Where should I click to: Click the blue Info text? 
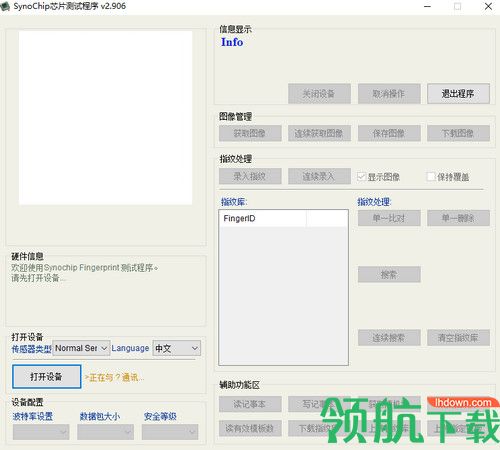point(232,42)
